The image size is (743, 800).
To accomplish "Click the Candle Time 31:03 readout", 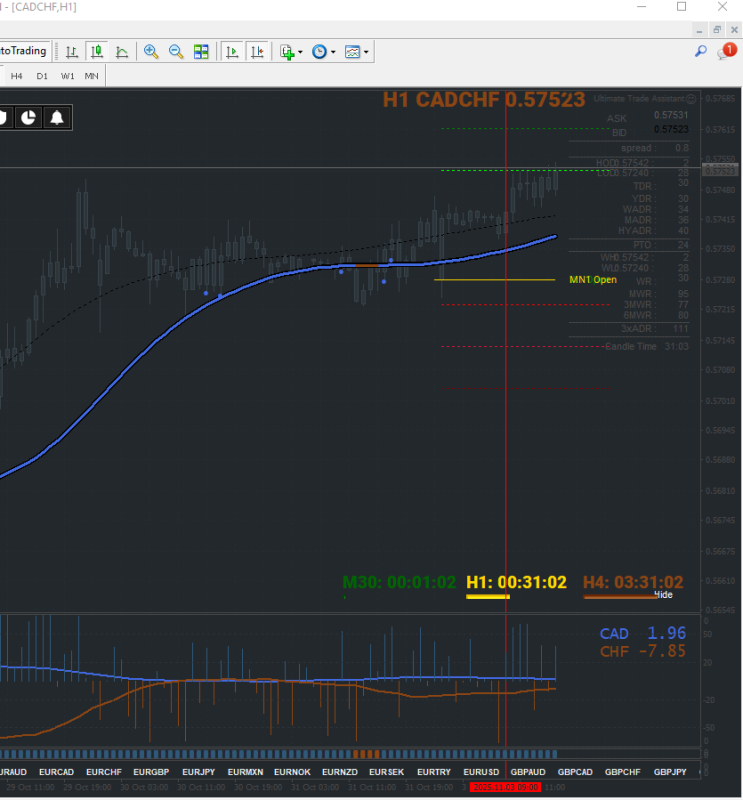I will point(647,346).
